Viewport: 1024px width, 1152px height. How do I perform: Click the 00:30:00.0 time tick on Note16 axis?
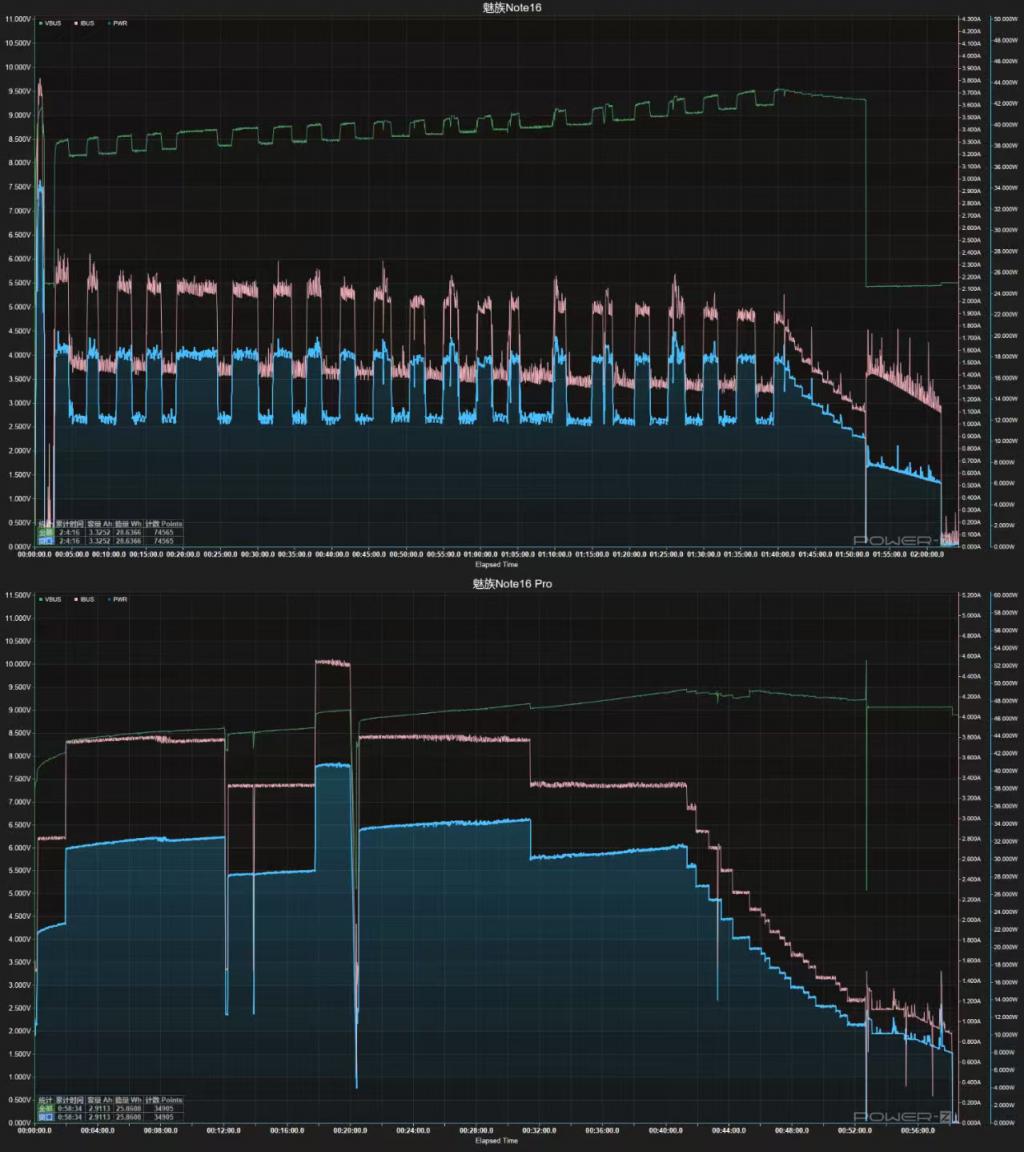(258, 555)
